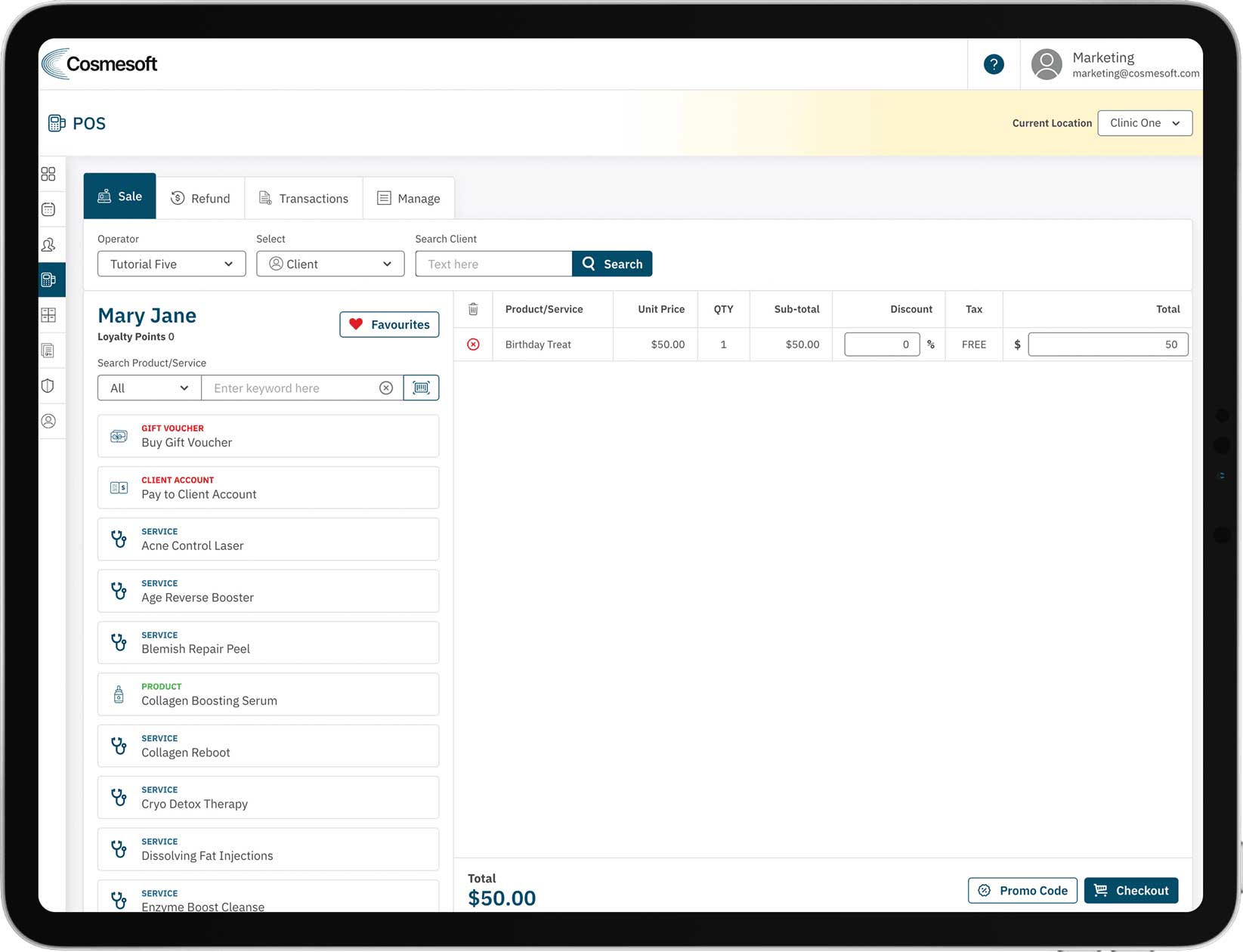The width and height of the screenshot is (1243, 952).
Task: Open the dashboard grid icon in sidebar
Action: pyautogui.click(x=48, y=175)
